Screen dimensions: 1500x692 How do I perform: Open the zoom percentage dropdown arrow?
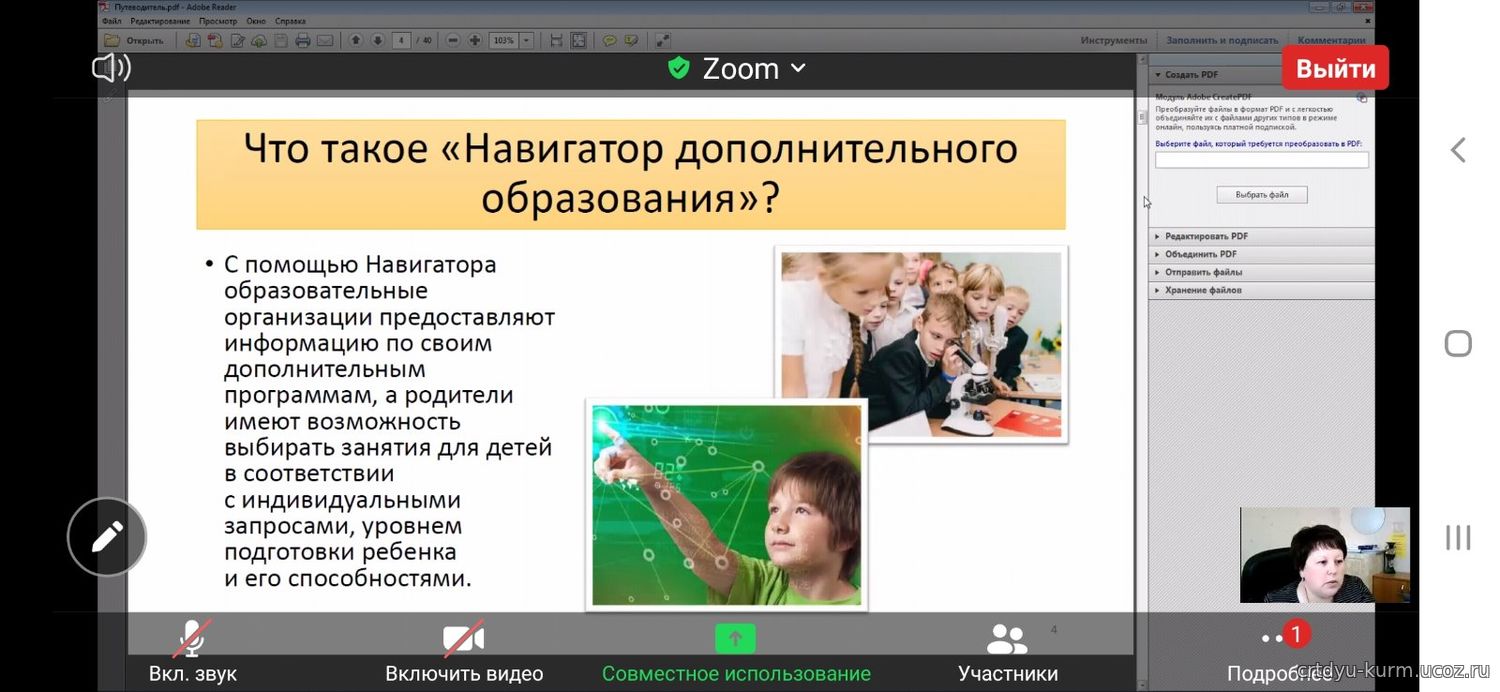[x=527, y=41]
